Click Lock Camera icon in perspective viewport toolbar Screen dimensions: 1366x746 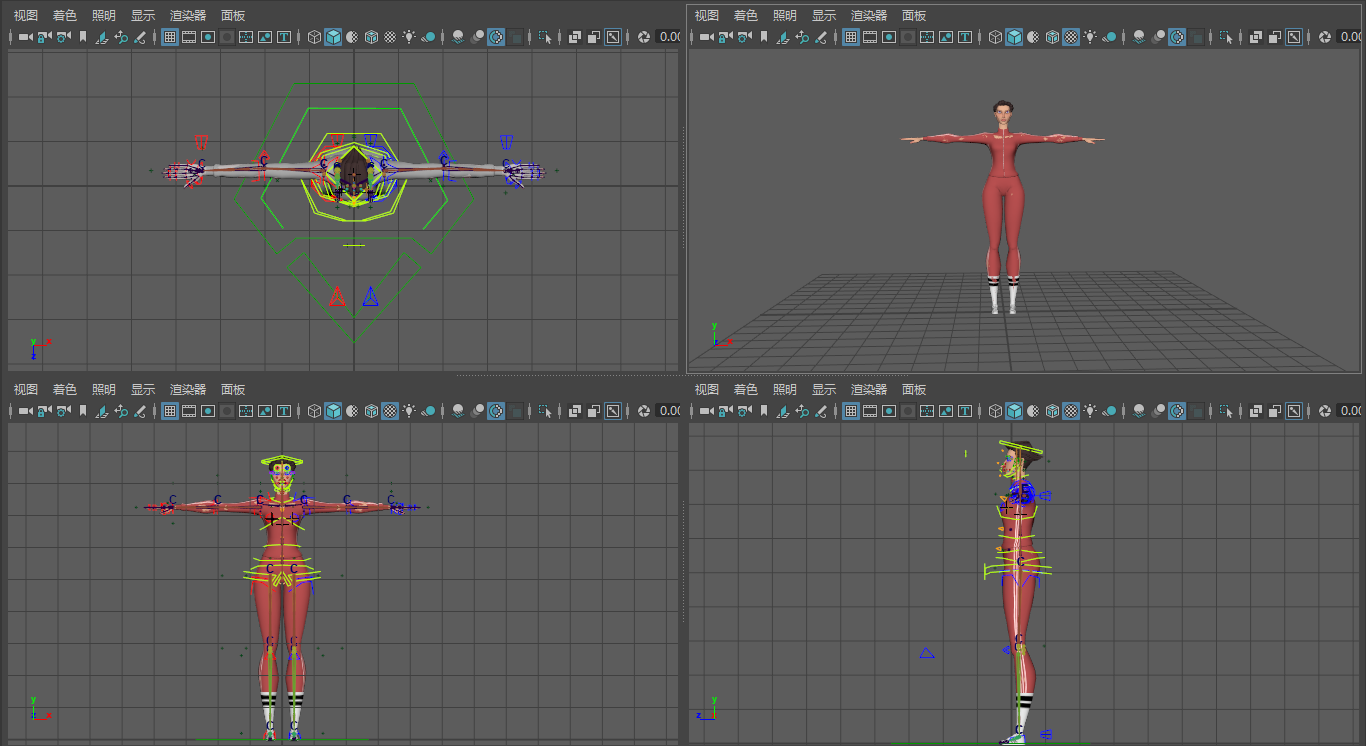point(725,37)
